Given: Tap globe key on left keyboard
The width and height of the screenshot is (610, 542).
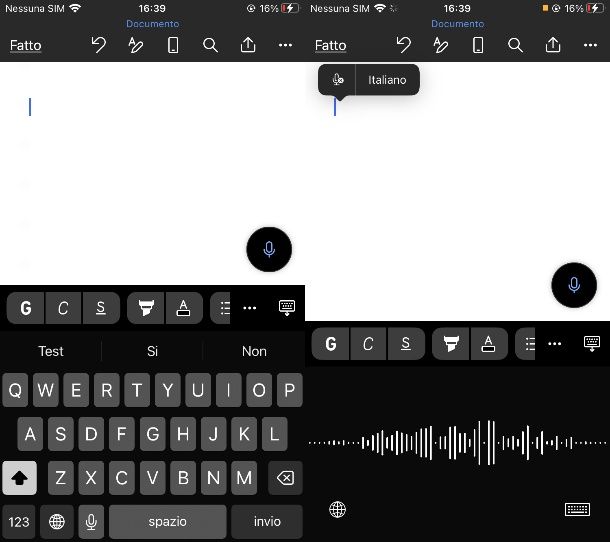Looking at the screenshot, I should point(57,522).
